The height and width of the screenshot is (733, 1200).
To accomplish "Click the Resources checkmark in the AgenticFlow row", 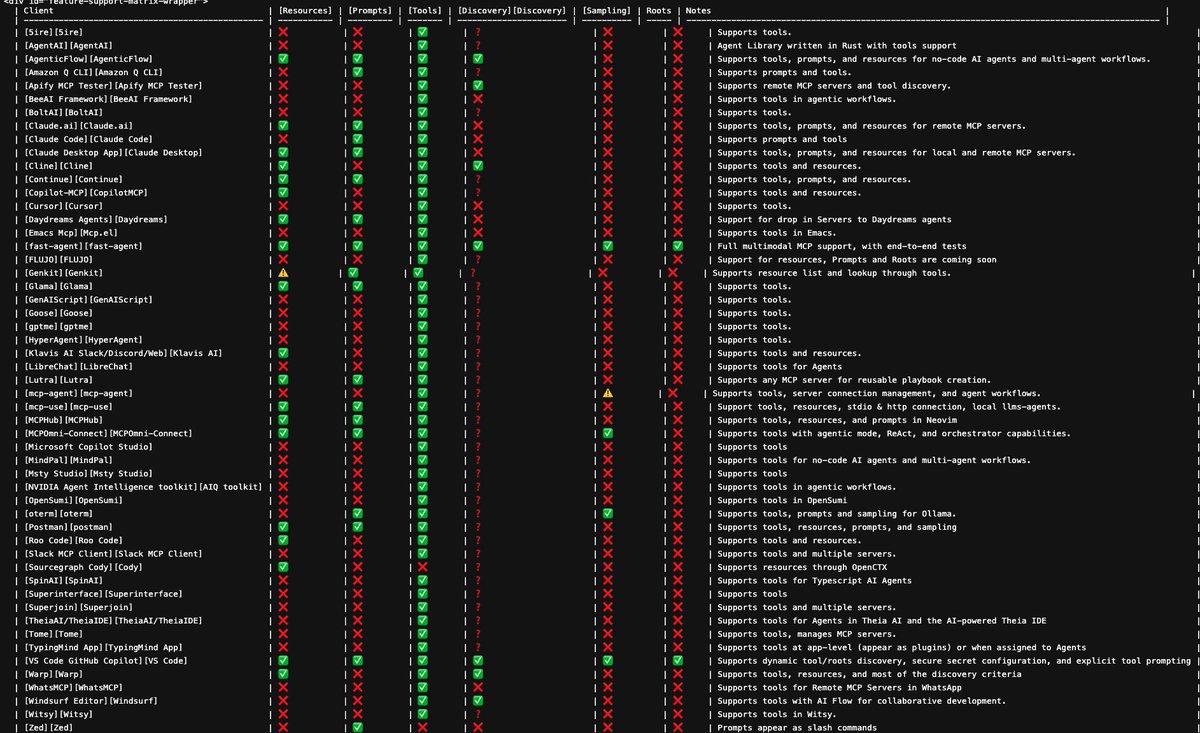I will pos(283,59).
